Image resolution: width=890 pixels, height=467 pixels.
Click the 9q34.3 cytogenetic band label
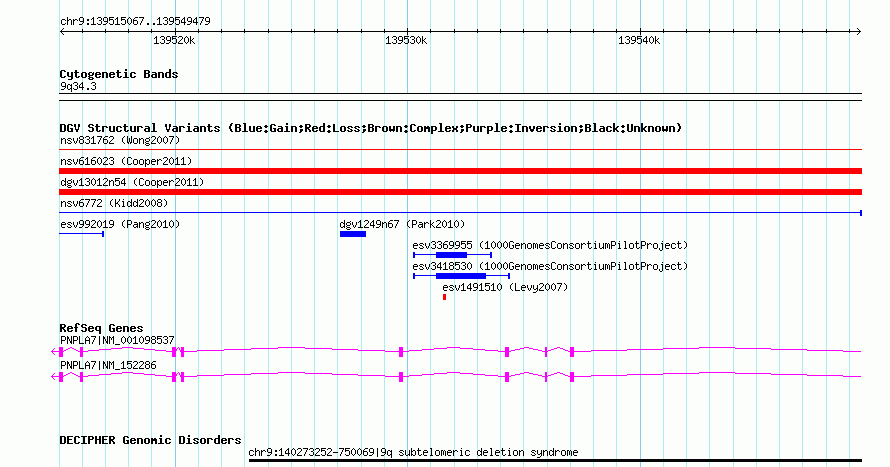point(78,86)
